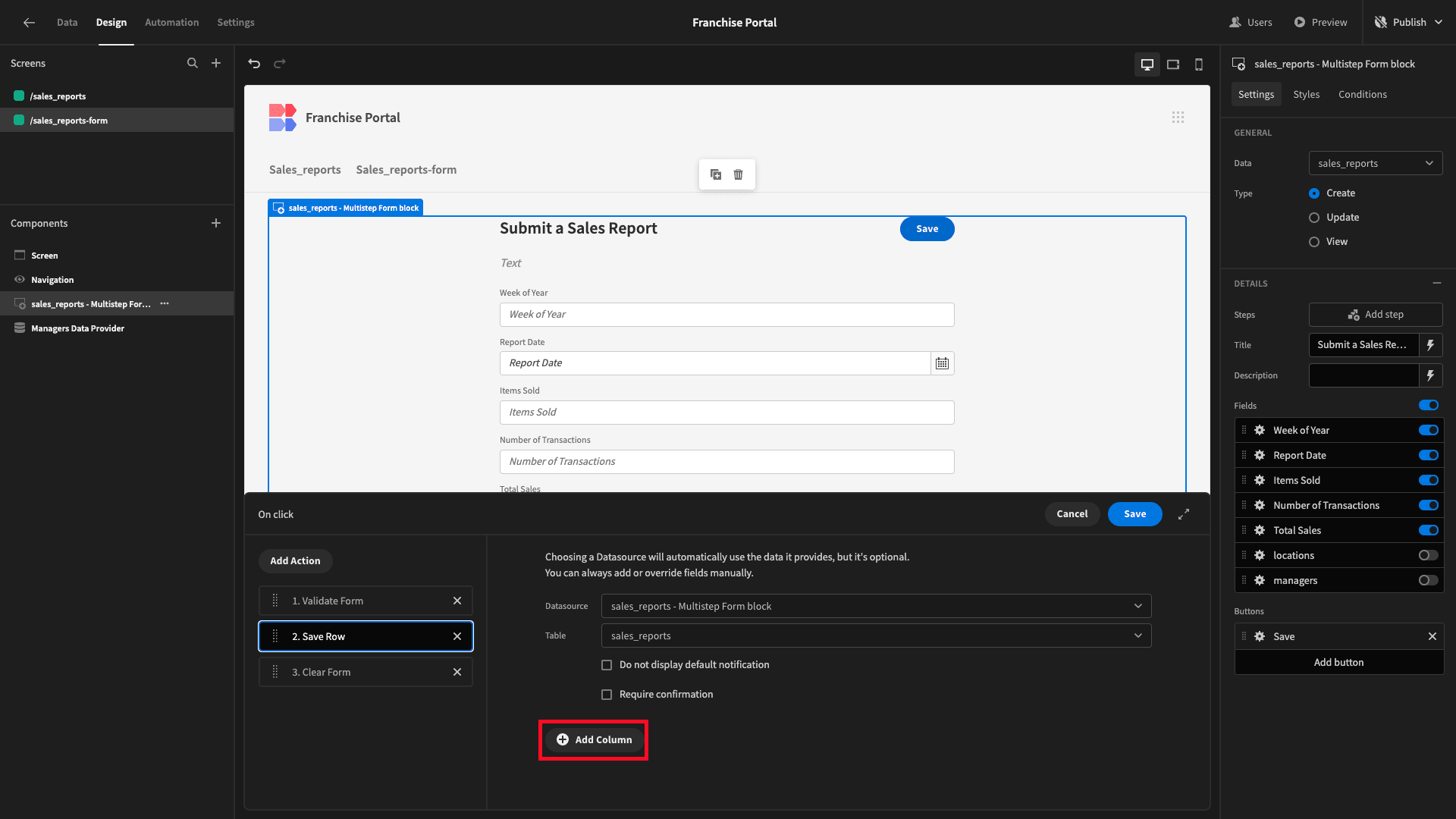Expand the Publish dropdown menu

point(1439,23)
